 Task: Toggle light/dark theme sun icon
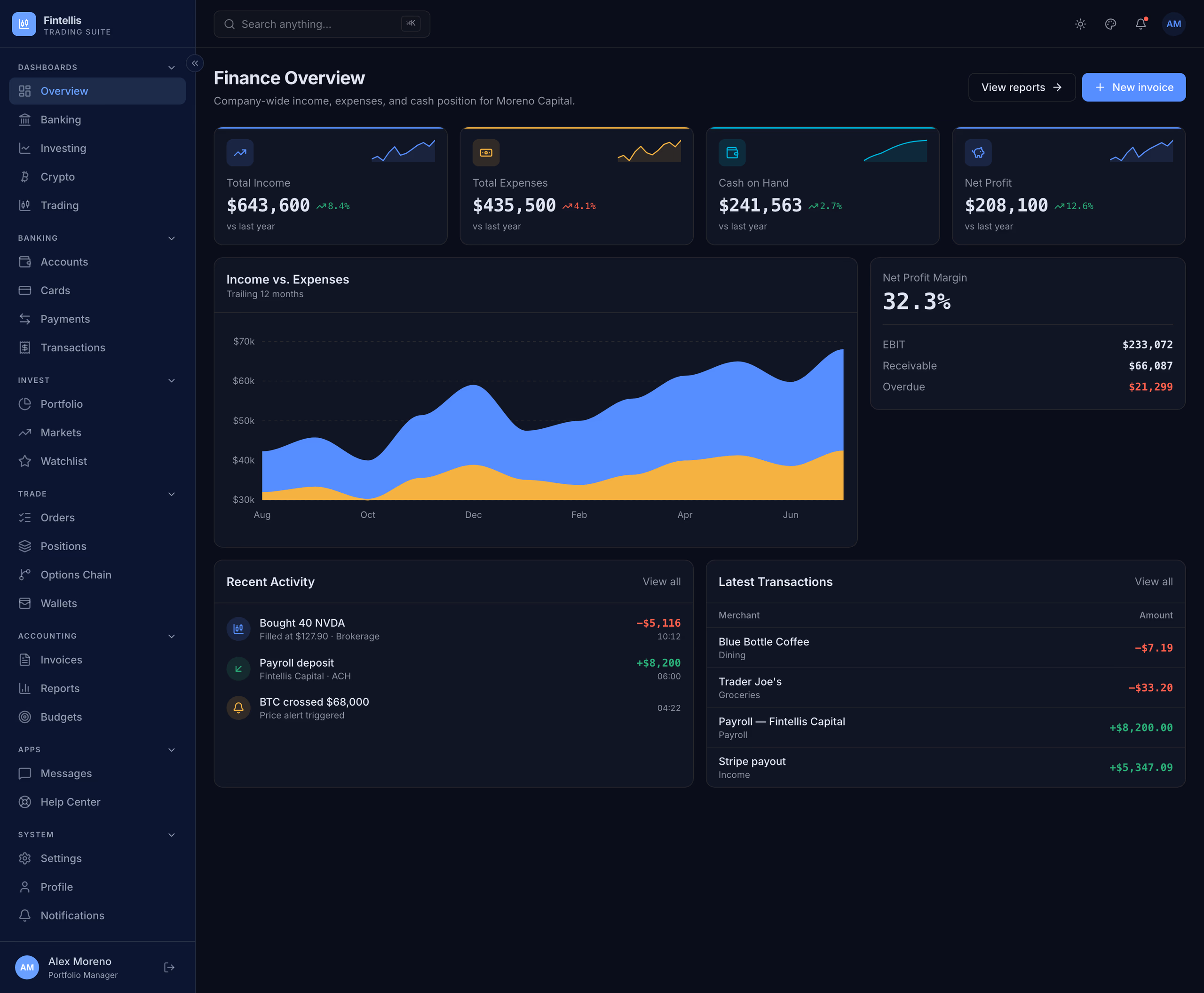(1080, 24)
